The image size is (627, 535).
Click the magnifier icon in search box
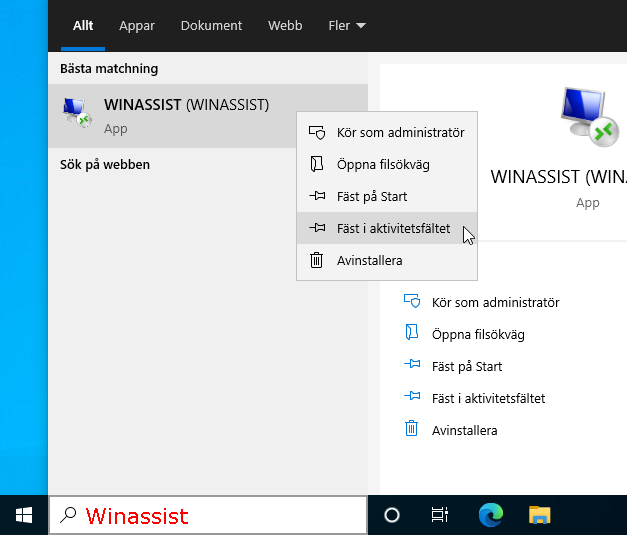(68, 516)
